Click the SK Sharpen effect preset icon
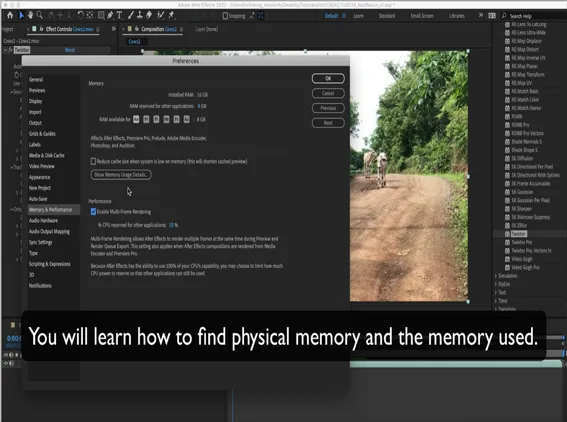 coord(507,209)
